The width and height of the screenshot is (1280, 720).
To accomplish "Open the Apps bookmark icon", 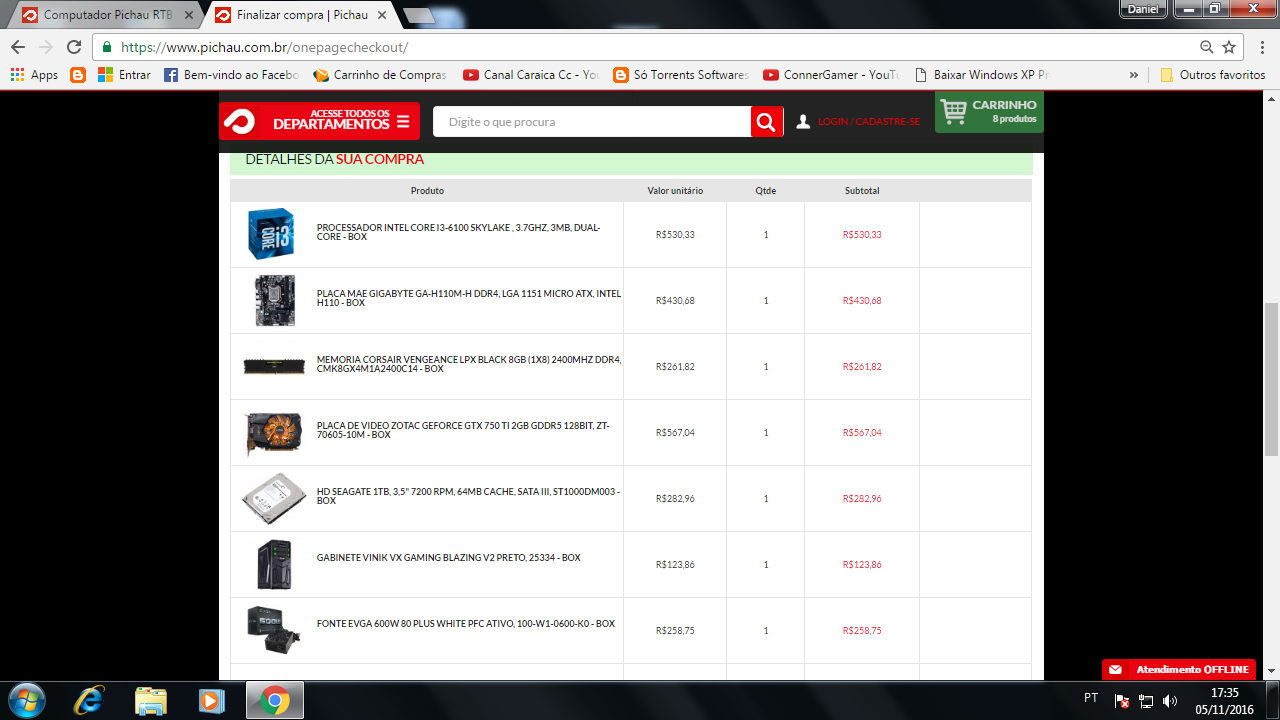I will [17, 75].
